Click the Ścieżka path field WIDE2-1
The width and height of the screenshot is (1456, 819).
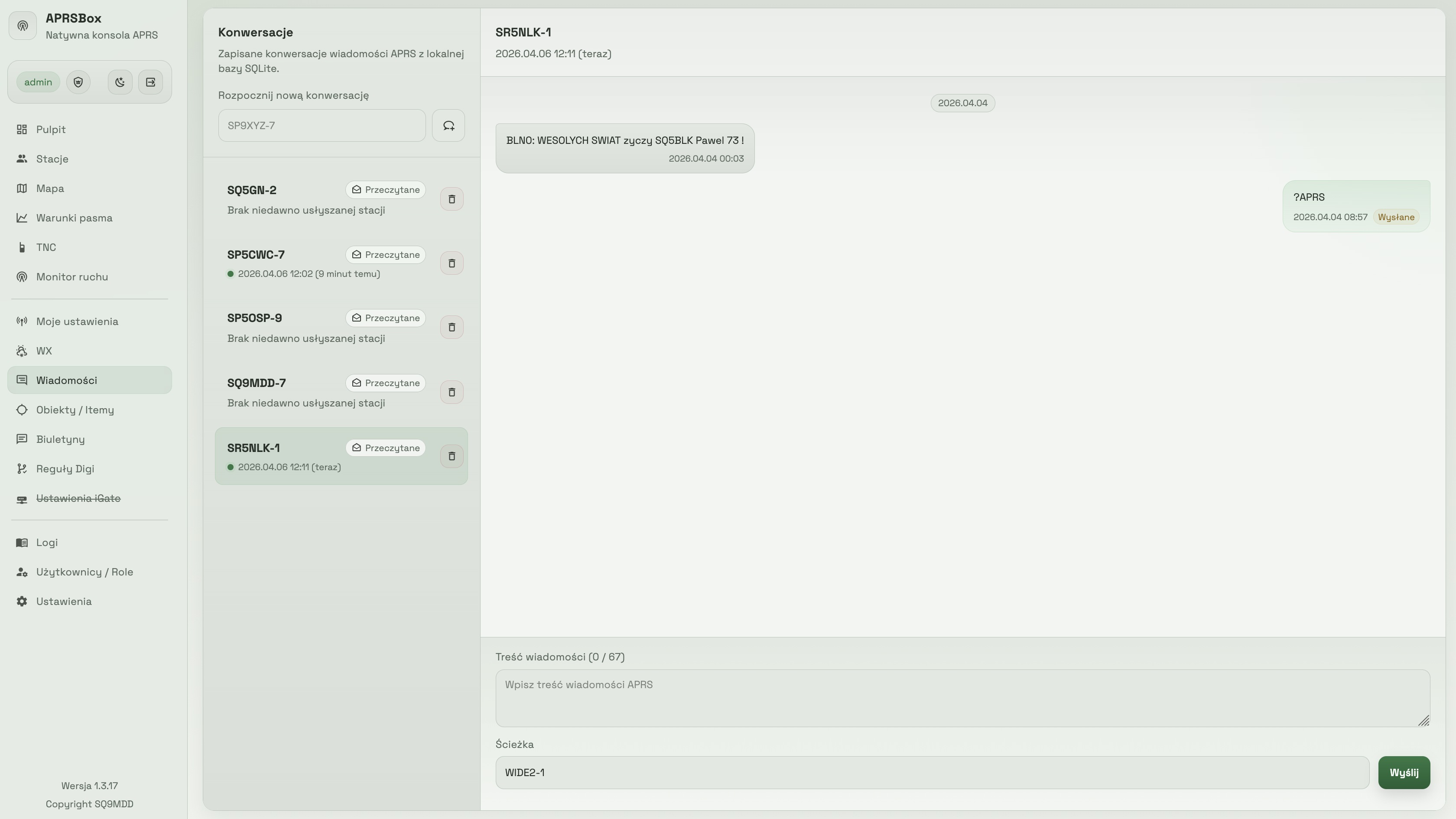point(932,773)
